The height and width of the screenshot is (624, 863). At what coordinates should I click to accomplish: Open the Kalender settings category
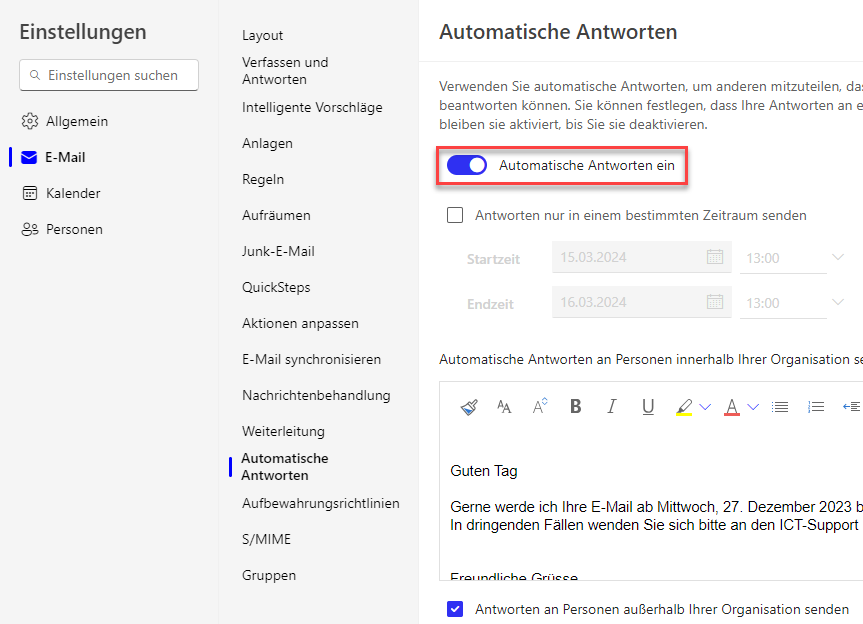pos(73,193)
